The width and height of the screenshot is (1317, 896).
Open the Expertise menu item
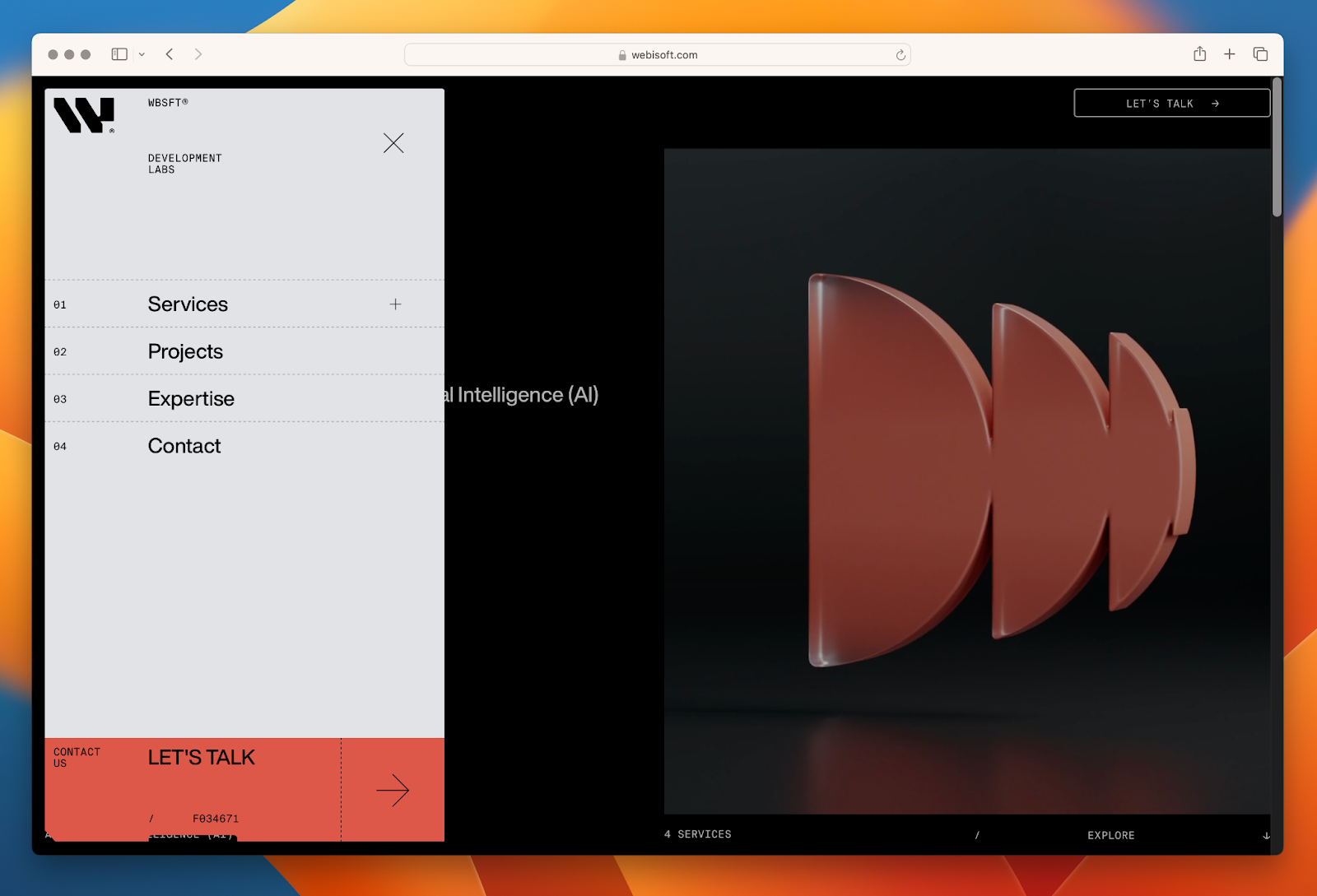191,399
